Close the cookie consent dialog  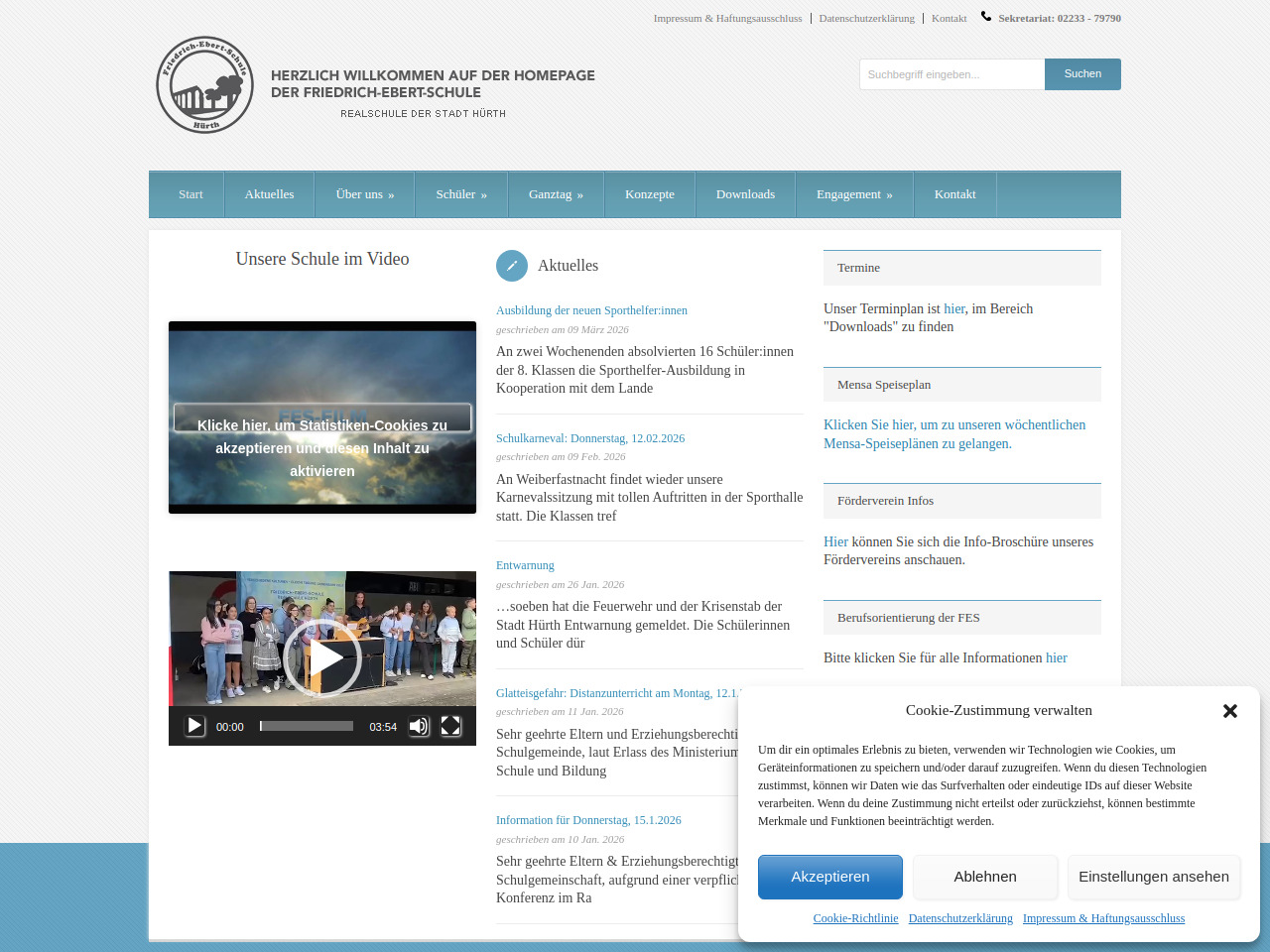tap(1229, 711)
